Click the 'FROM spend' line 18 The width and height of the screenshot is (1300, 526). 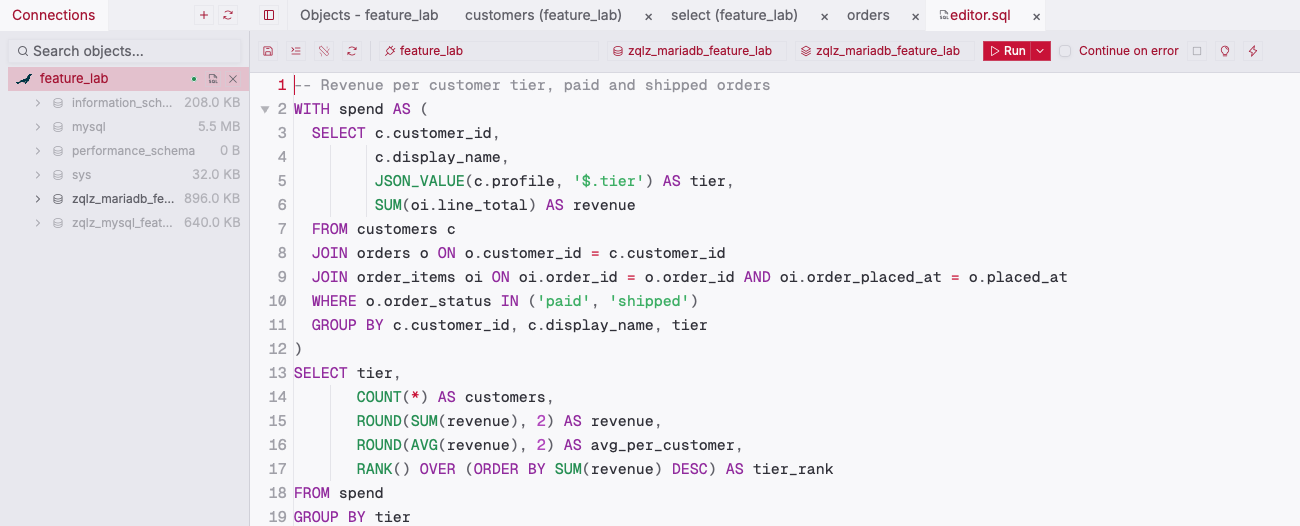point(339,493)
